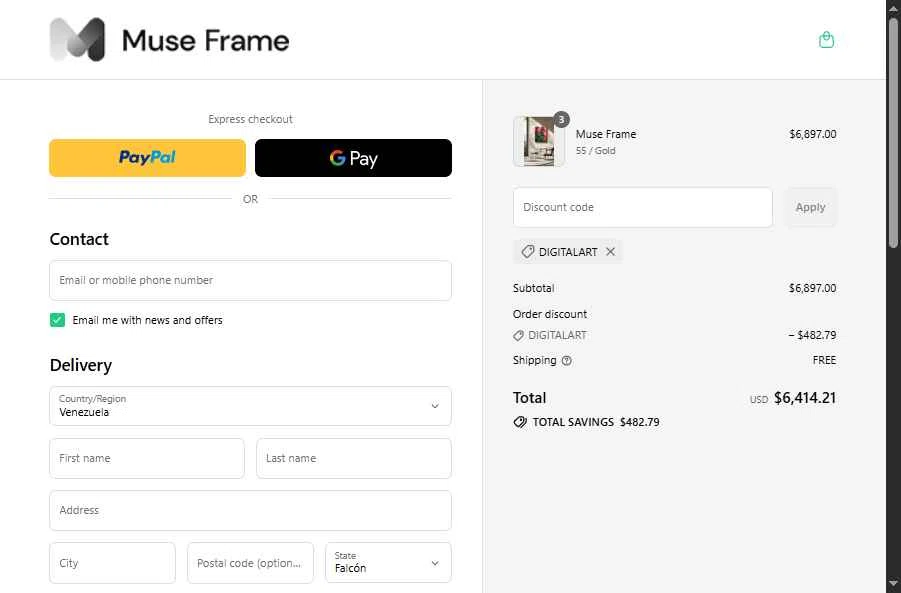The height and width of the screenshot is (593, 901).
Task: Open the Country/Region dropdown
Action: coord(251,406)
